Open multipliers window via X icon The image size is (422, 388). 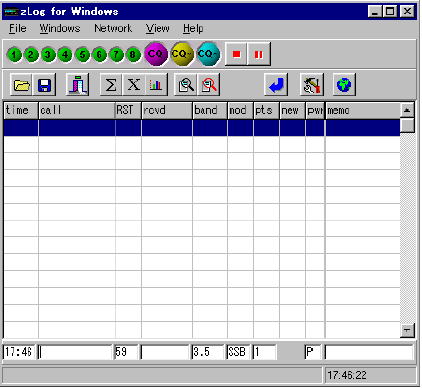[134, 85]
